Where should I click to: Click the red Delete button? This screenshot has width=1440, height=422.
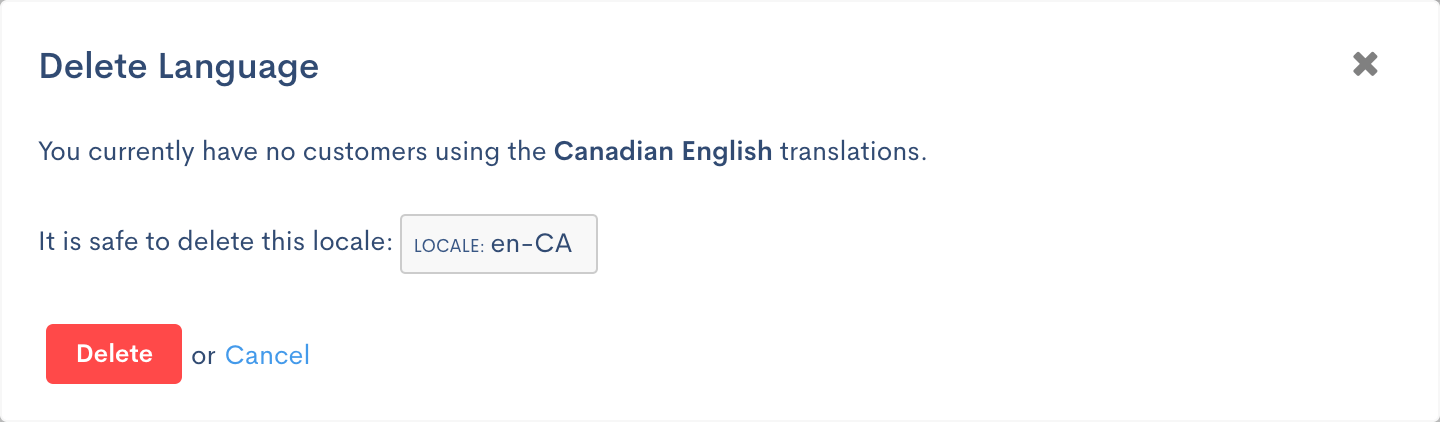pyautogui.click(x=114, y=354)
